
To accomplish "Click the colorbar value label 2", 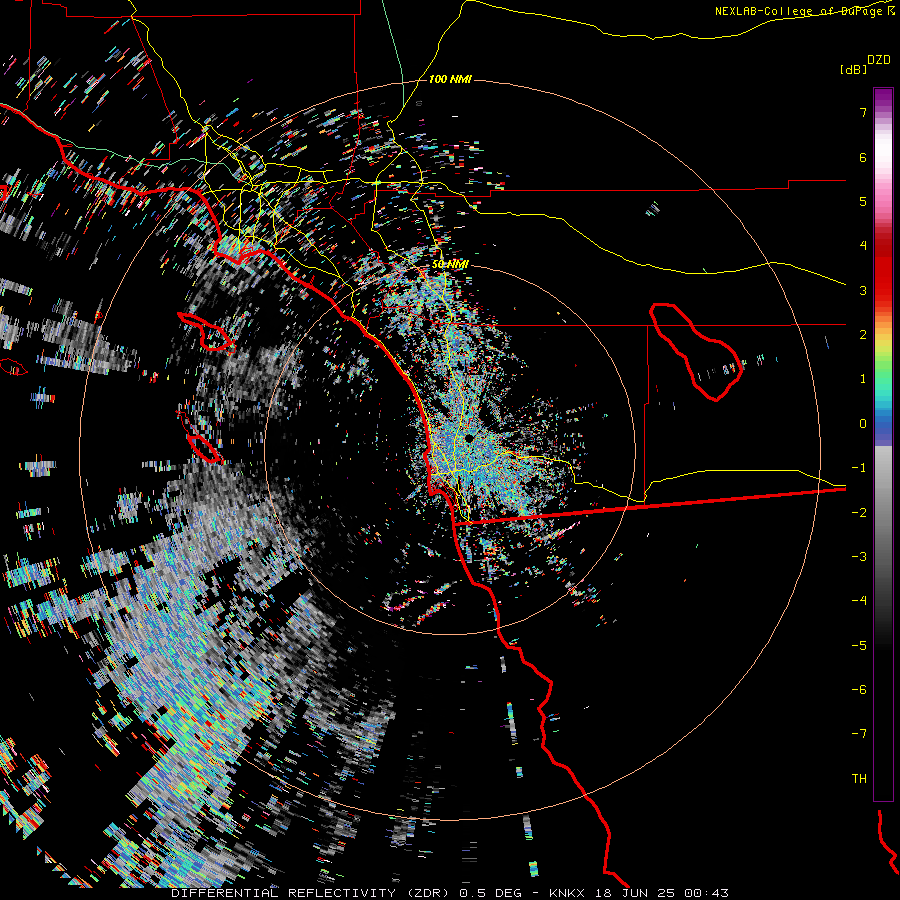I will (x=863, y=335).
